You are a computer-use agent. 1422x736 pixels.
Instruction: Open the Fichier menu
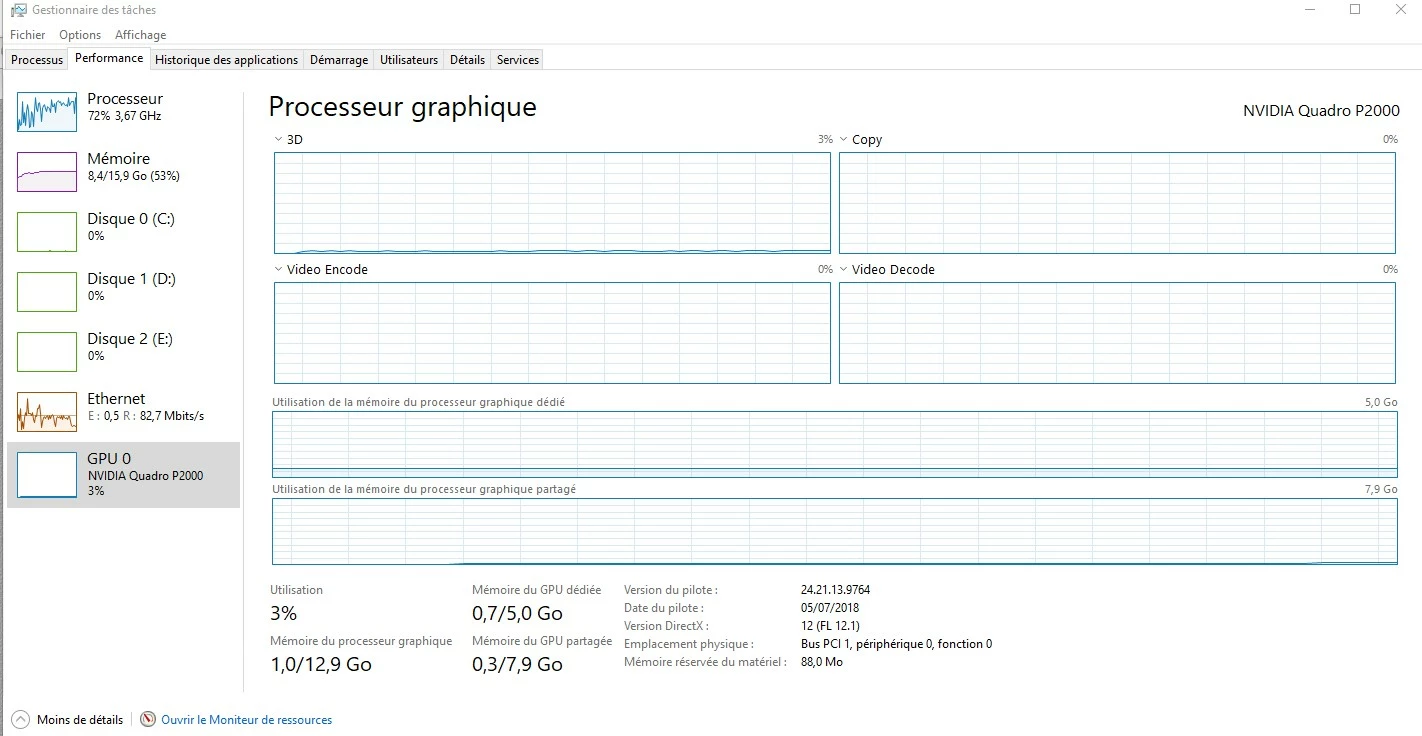click(x=28, y=35)
